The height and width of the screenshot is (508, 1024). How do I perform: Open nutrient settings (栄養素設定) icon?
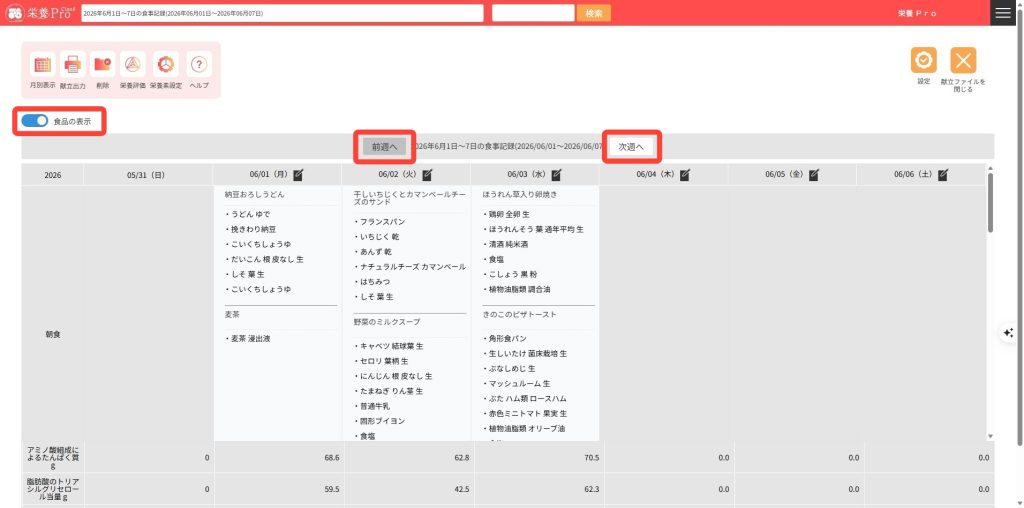[x=166, y=65]
